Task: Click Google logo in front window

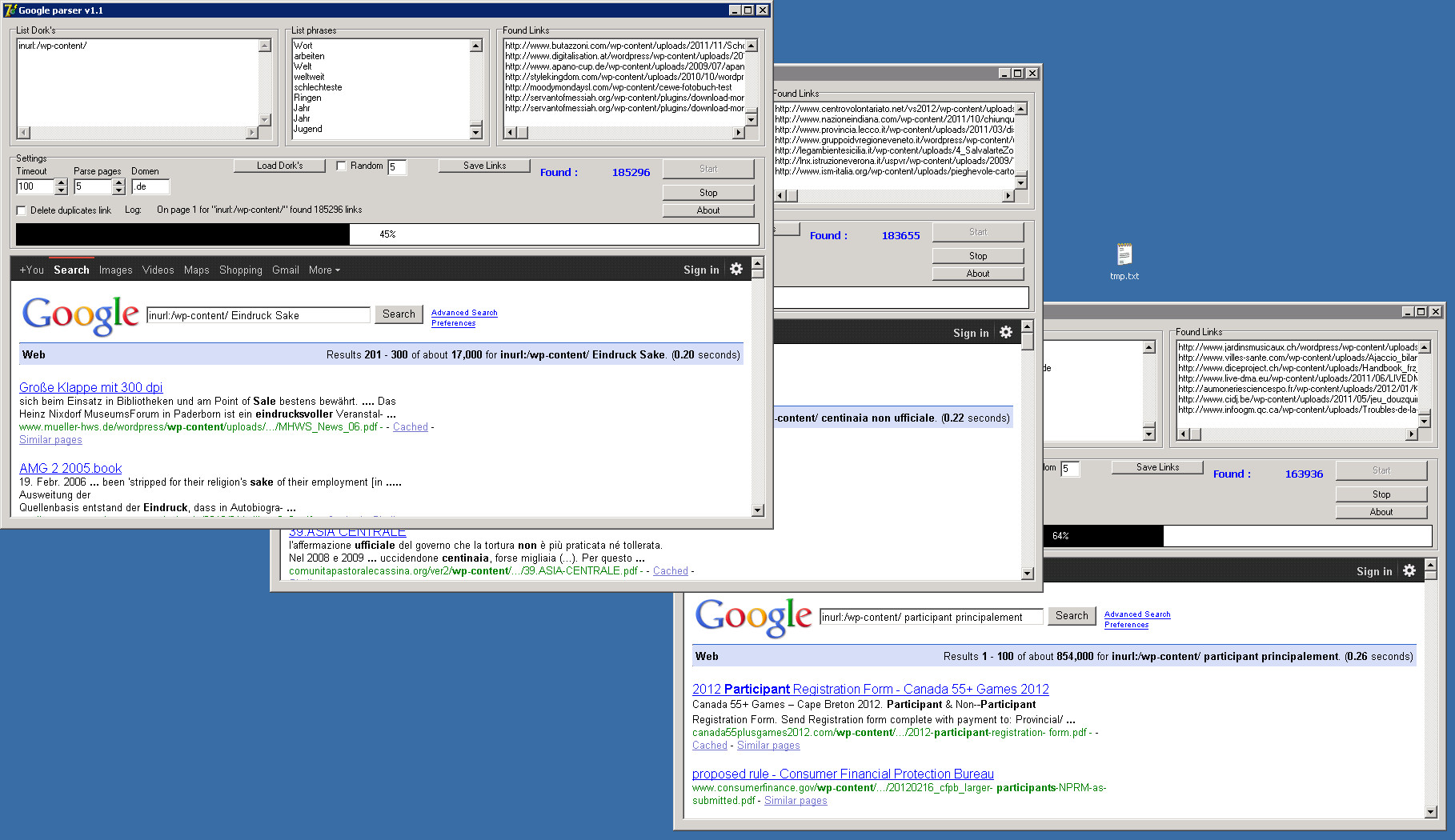Action: 80,315
